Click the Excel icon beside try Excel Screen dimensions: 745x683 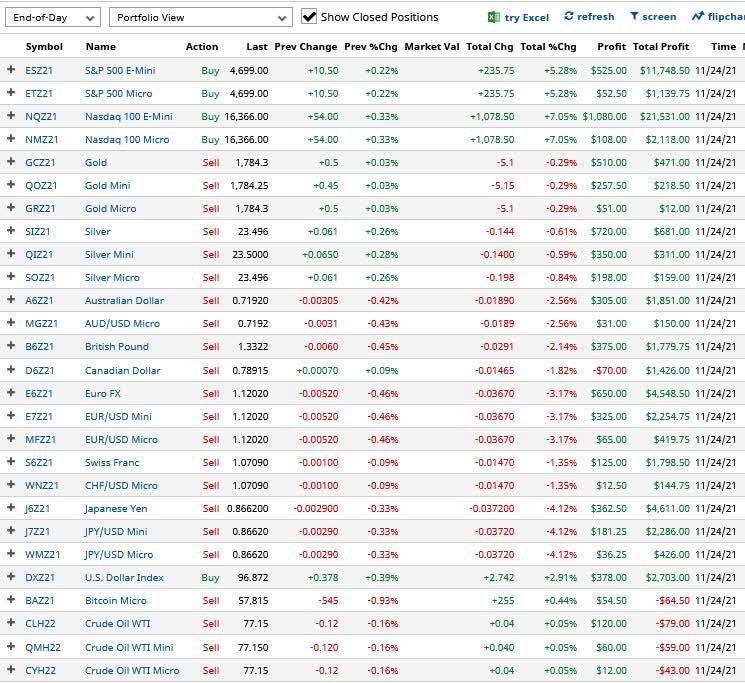(494, 17)
